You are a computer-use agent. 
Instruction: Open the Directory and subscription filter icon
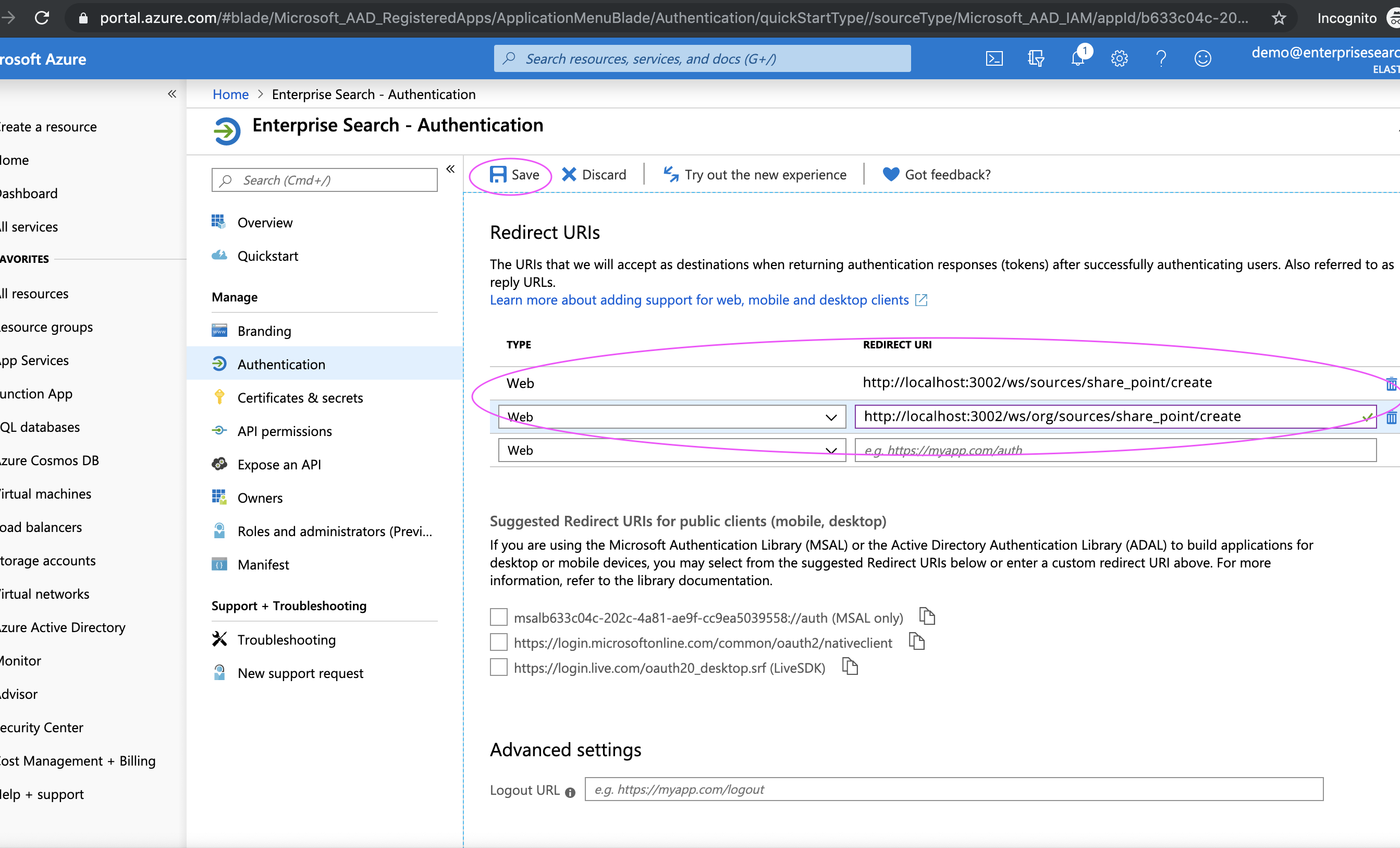[1035, 58]
